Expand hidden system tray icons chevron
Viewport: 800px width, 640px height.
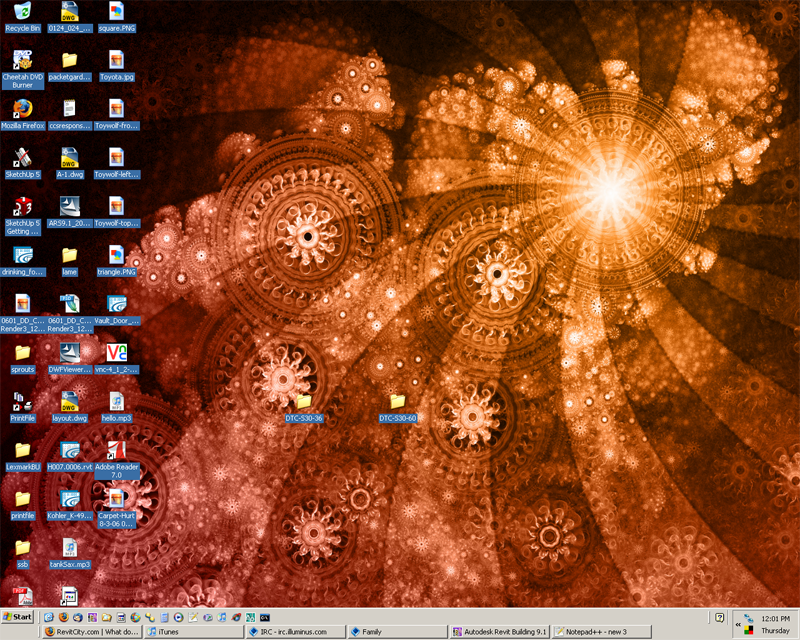click(738, 625)
